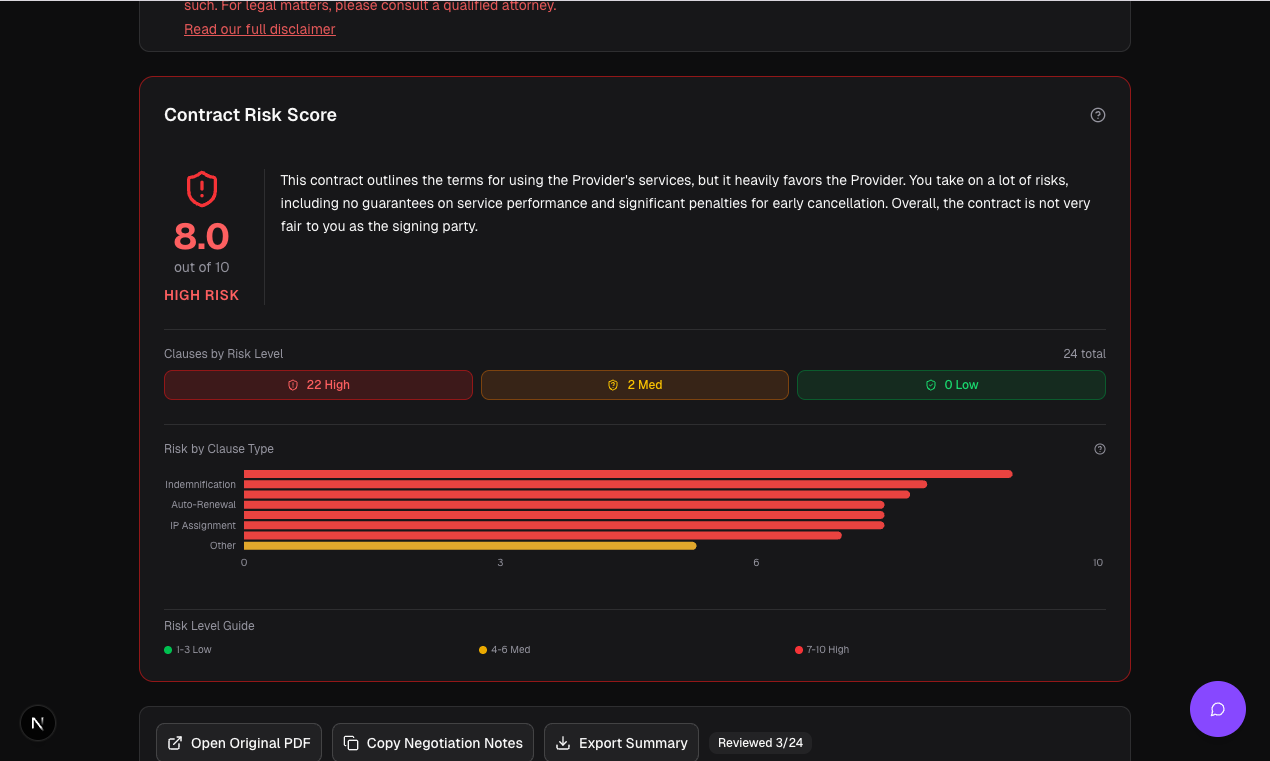Click Copy Negotiation Notes
This screenshot has height=761, width=1270.
click(x=432, y=743)
